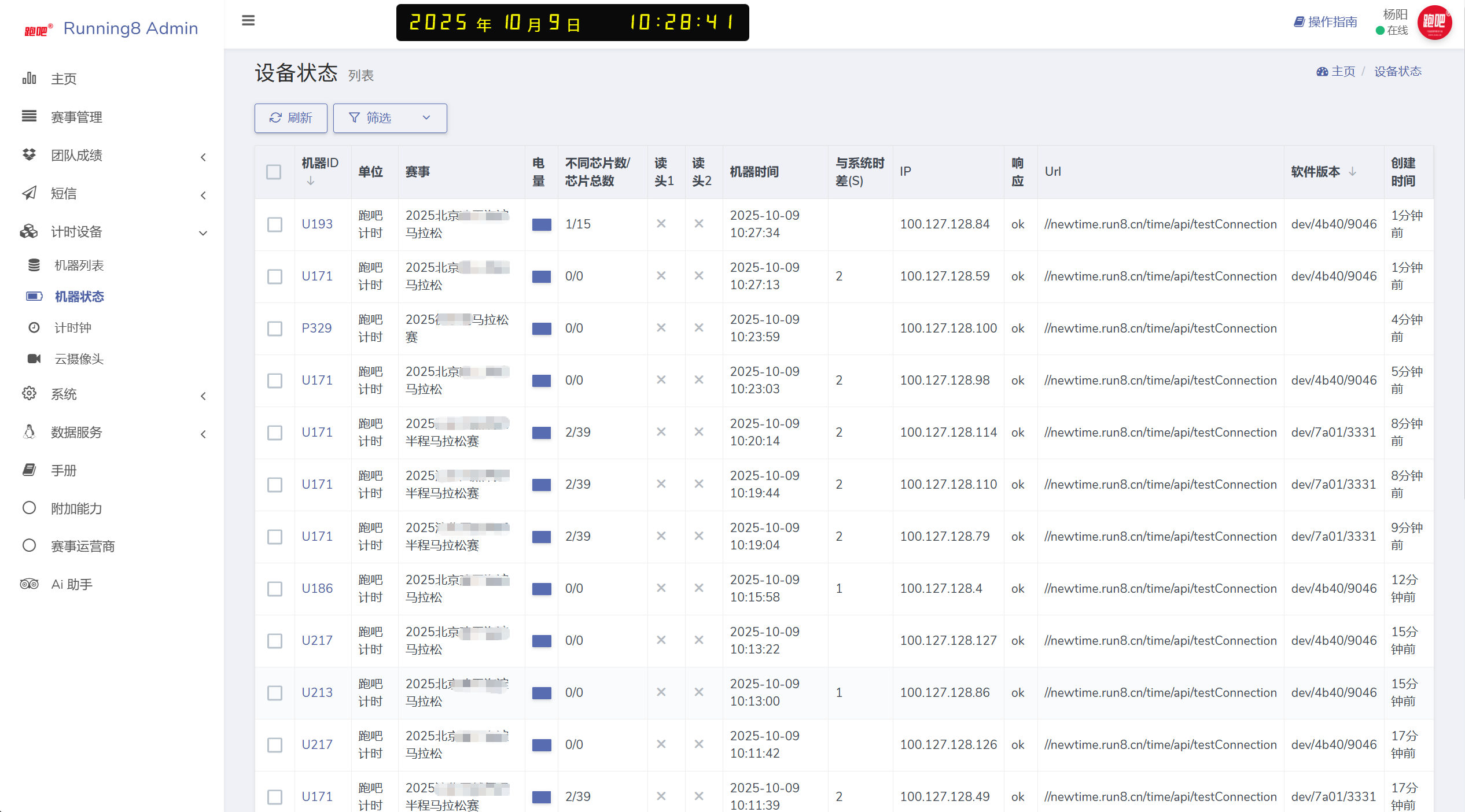
Task: Click the database icon beside 机器列表
Action: pos(34,265)
